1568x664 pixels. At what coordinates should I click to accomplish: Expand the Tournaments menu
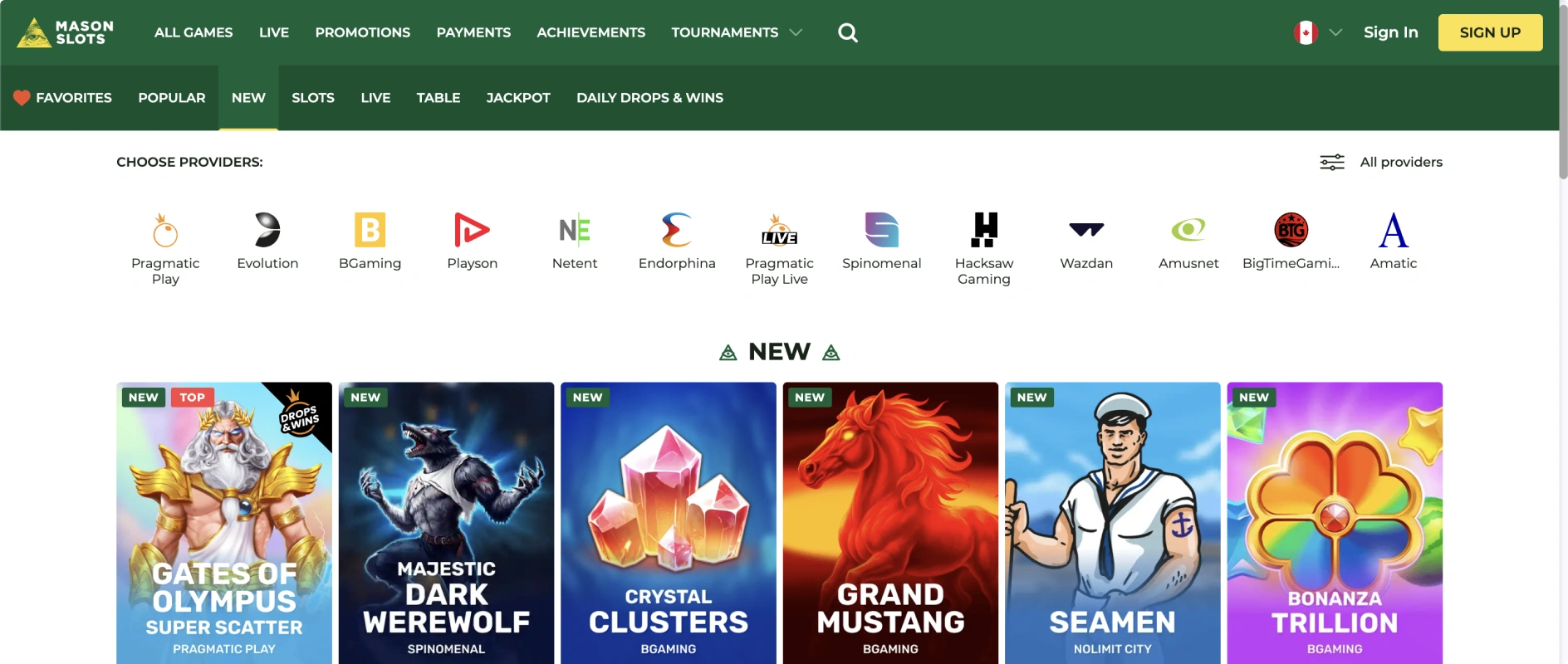pyautogui.click(x=737, y=32)
